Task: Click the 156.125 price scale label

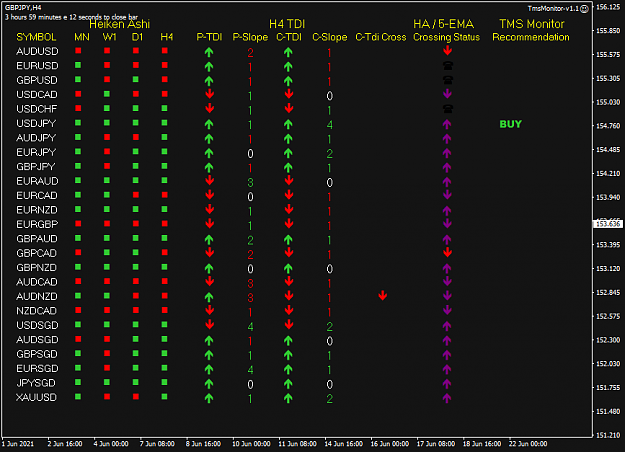Action: (x=608, y=7)
